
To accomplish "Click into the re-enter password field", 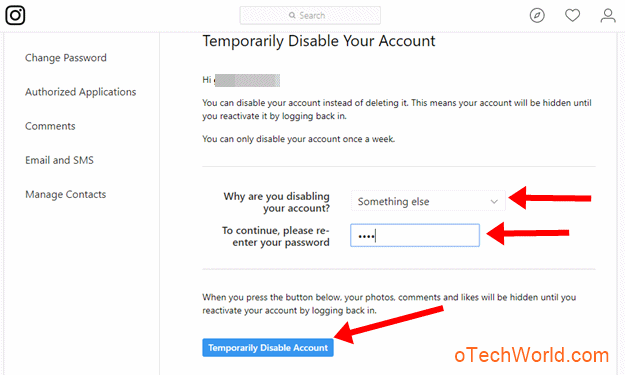I will [x=415, y=236].
